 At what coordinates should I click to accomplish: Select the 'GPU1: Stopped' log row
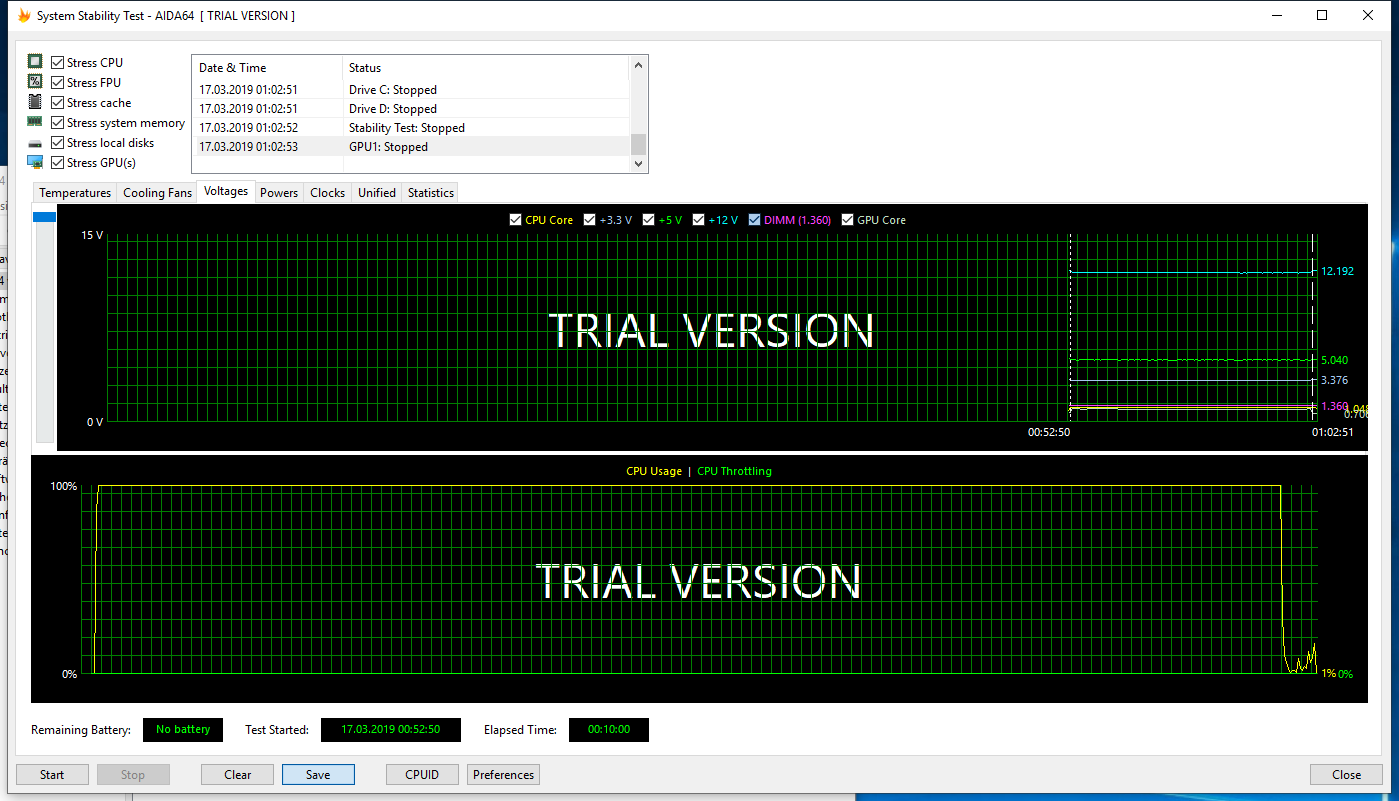point(411,146)
